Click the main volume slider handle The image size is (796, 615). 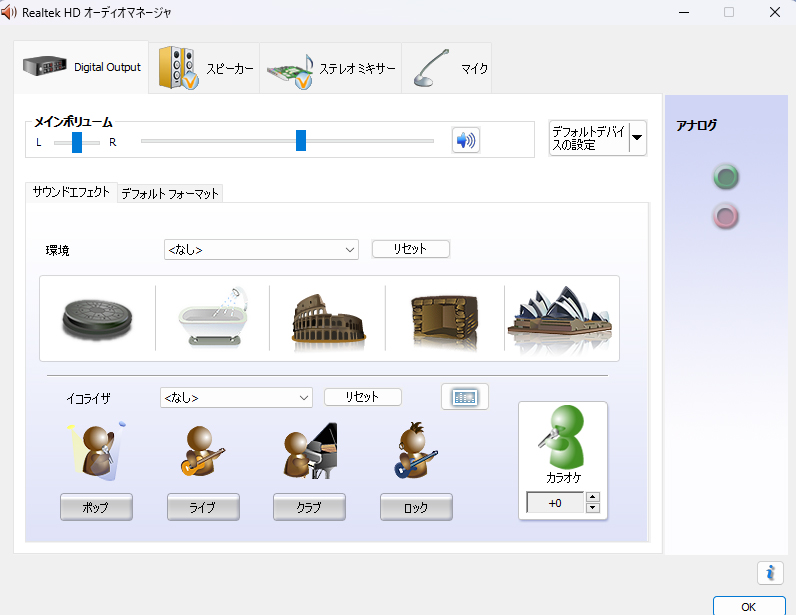301,140
